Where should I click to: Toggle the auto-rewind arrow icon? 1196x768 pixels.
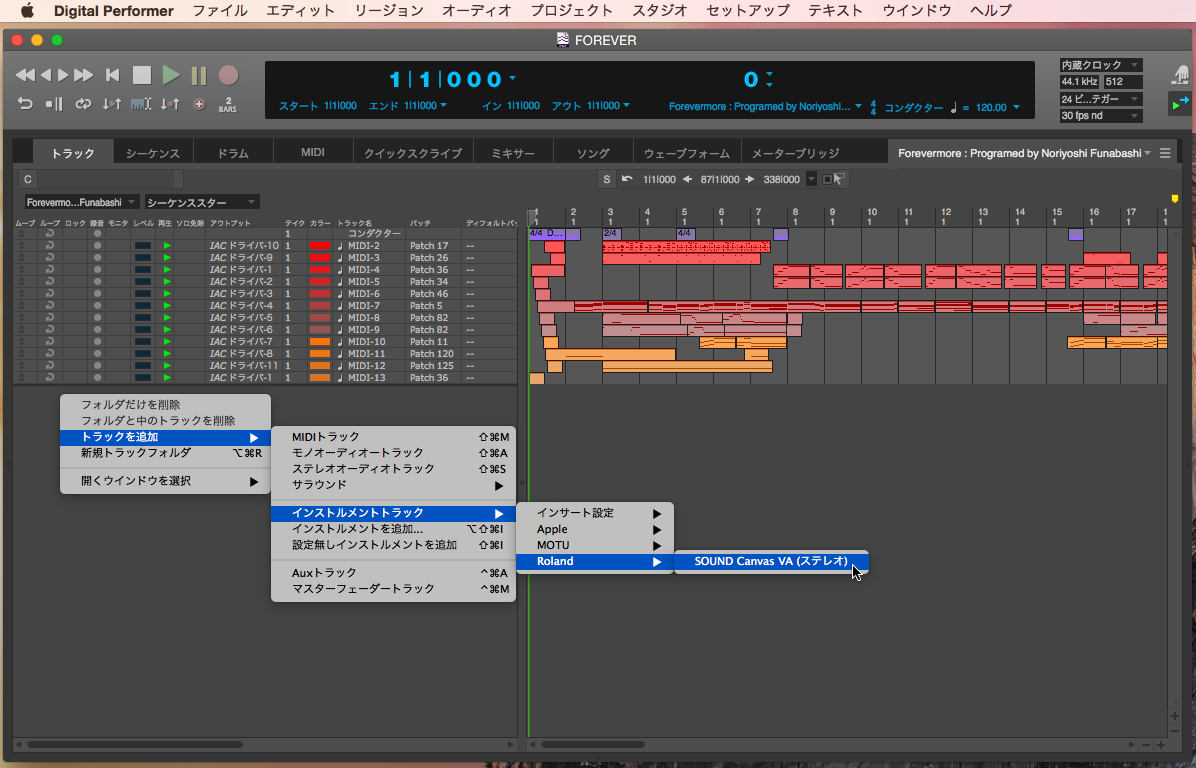(x=24, y=104)
